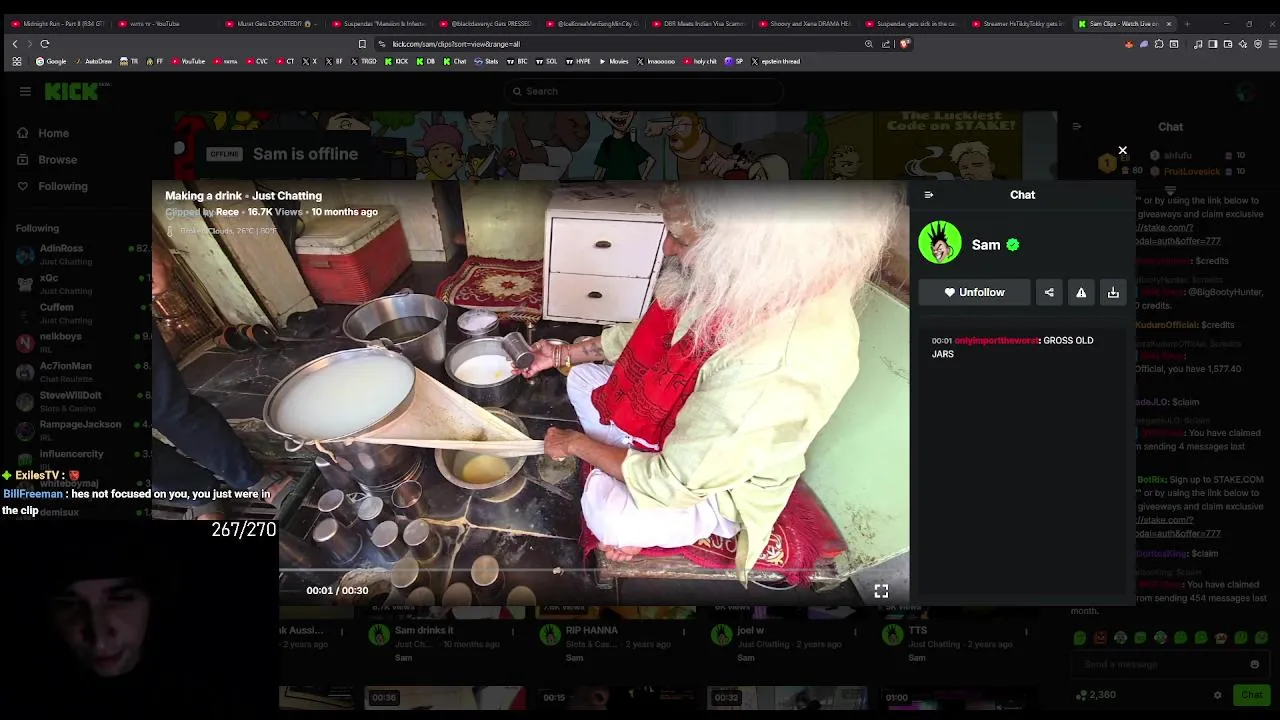
Task: Open options menu for 'RIP HANNA' clip
Action: pos(685,632)
